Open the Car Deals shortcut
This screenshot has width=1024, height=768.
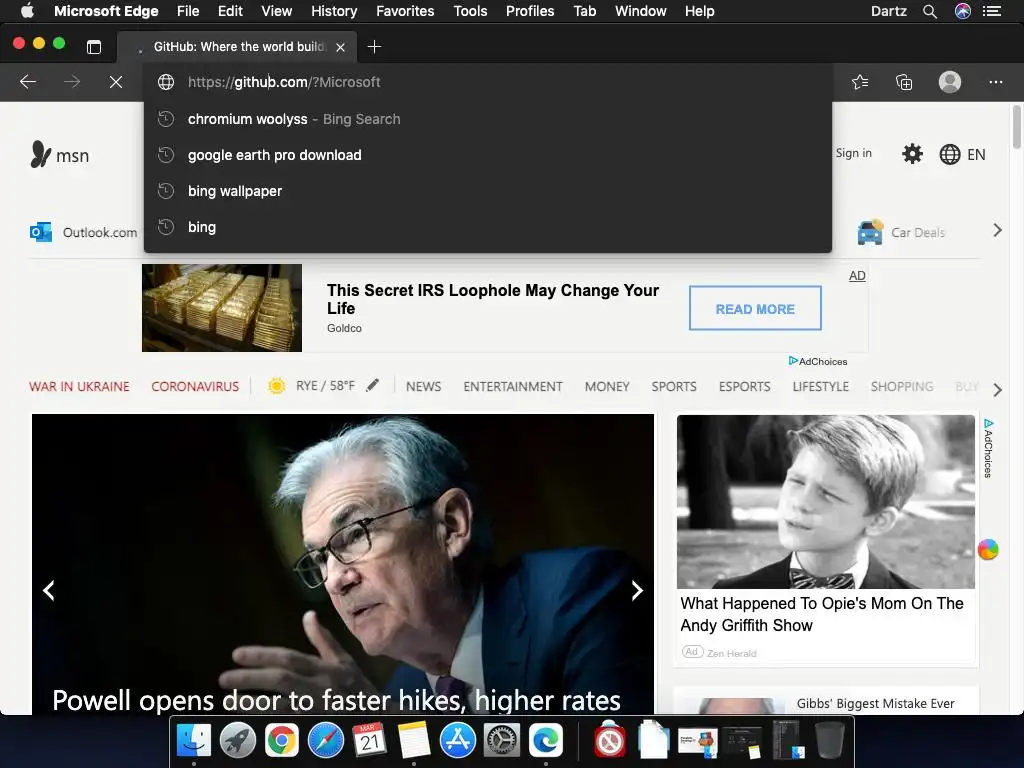point(901,232)
